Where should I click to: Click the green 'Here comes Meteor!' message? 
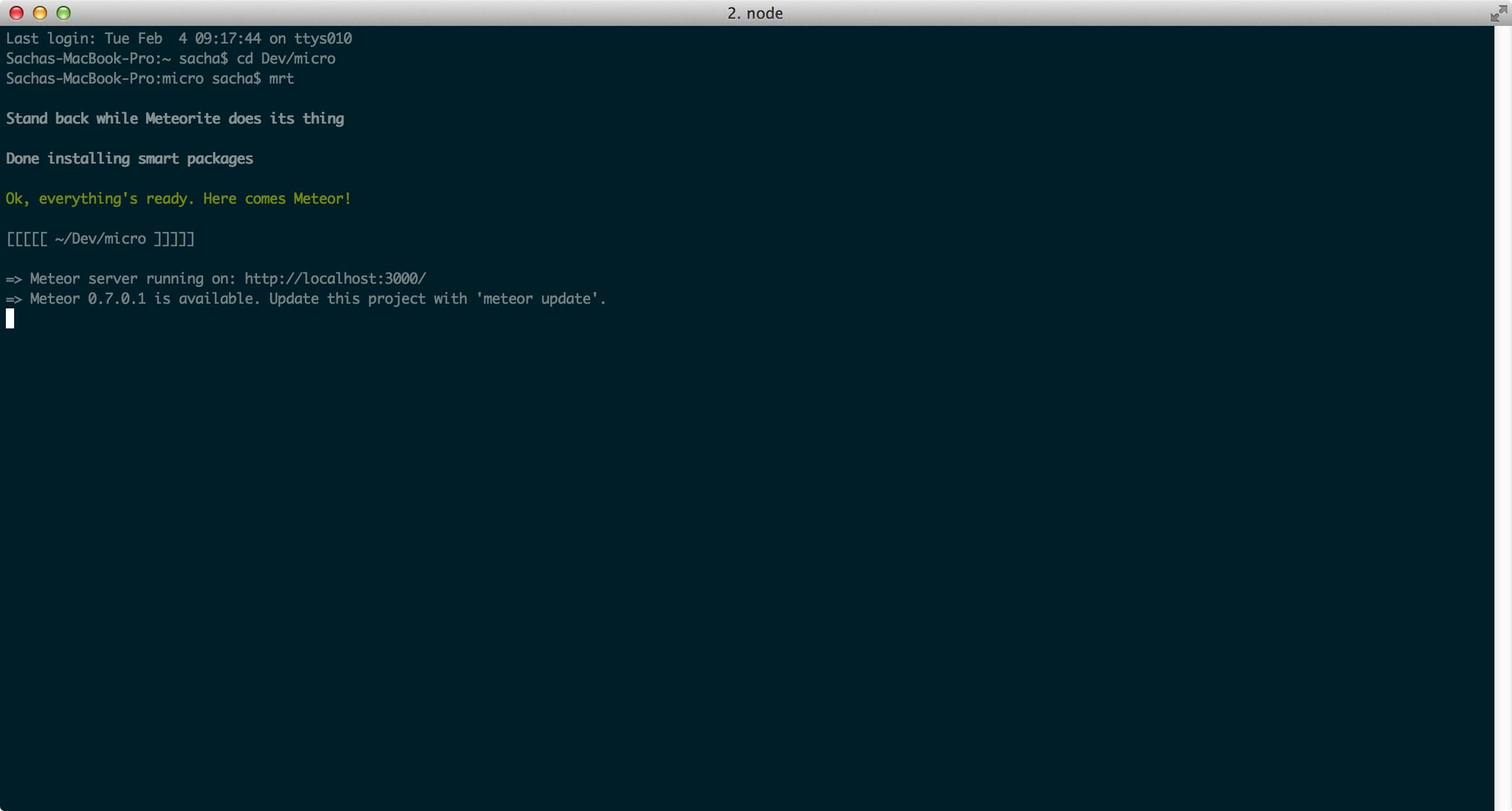277,198
